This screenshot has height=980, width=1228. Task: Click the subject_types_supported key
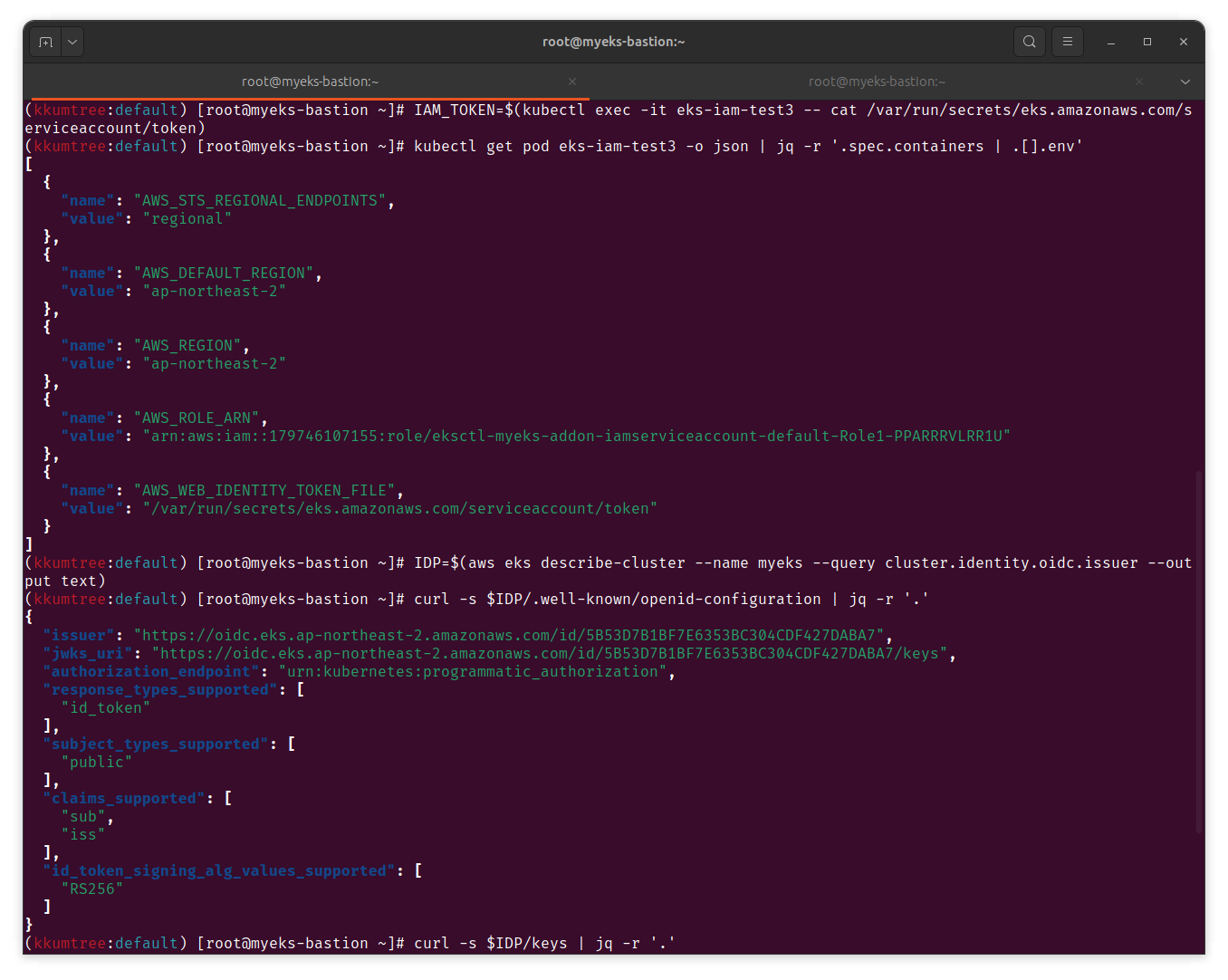[x=156, y=745]
